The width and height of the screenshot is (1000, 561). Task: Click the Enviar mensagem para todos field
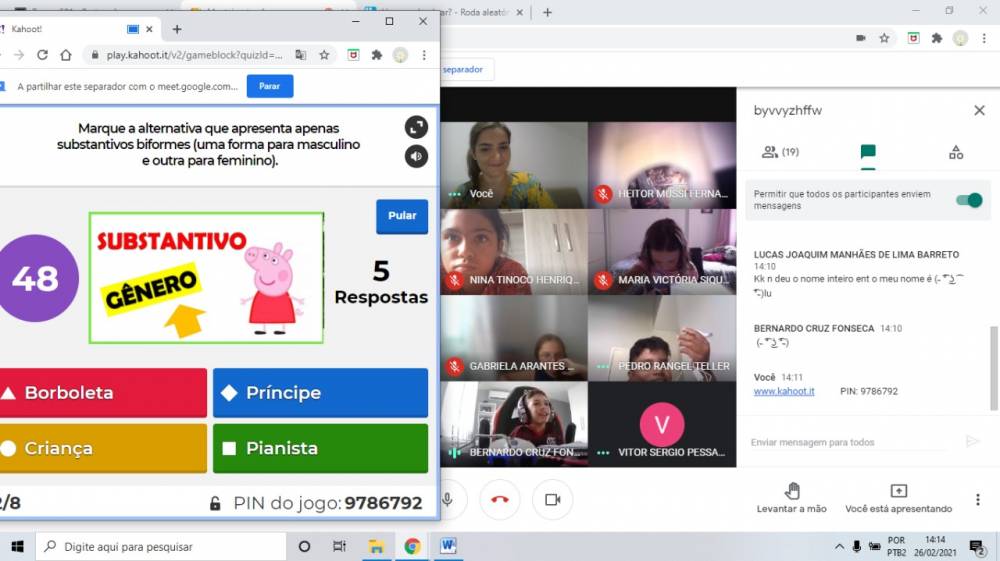click(x=850, y=442)
